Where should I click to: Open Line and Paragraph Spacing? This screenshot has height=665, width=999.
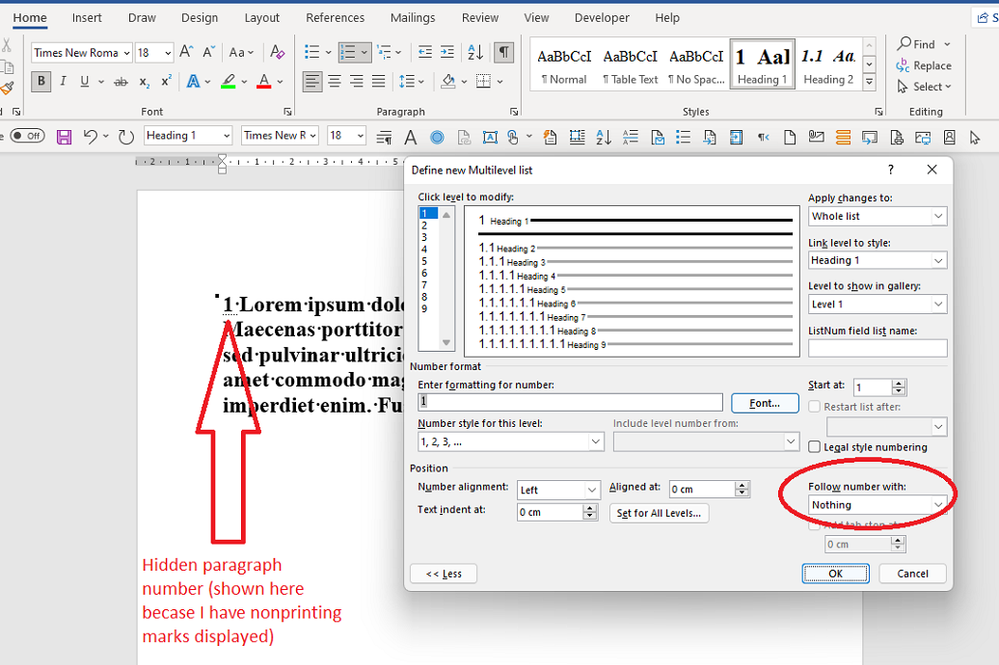(x=406, y=82)
